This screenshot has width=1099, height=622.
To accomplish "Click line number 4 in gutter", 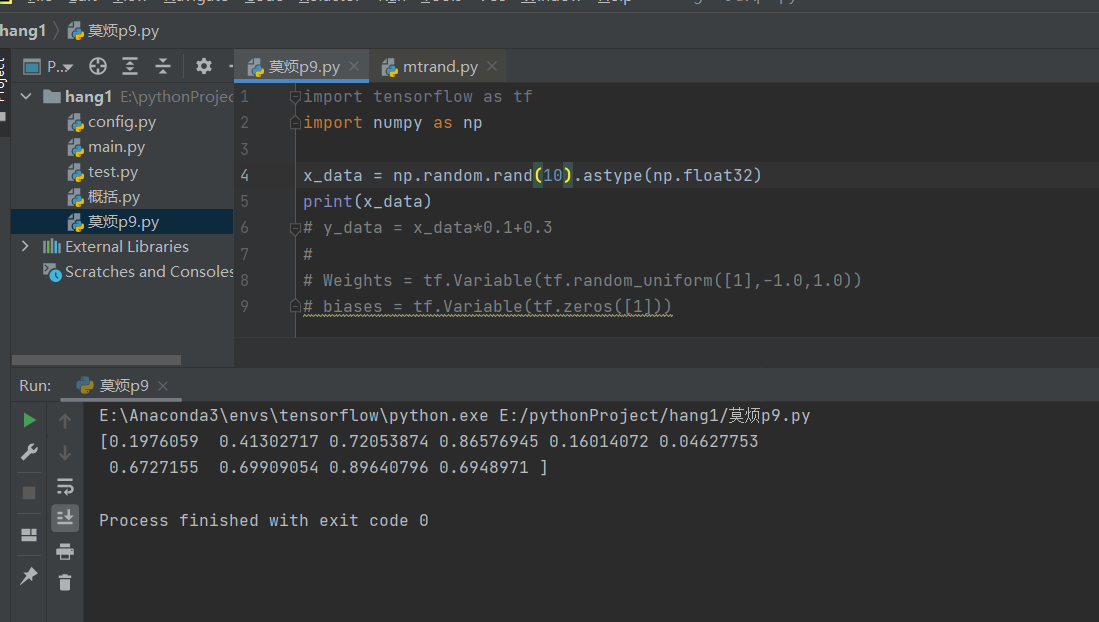I will pos(245,175).
